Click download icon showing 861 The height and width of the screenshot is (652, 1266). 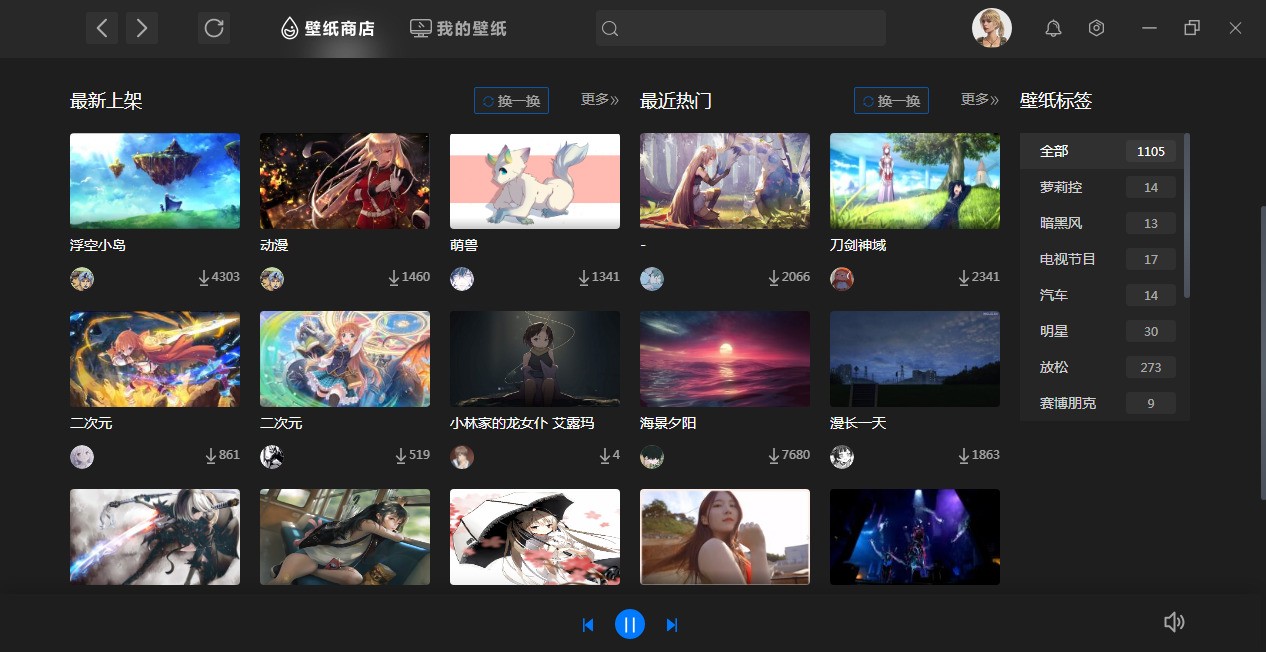[x=211, y=455]
